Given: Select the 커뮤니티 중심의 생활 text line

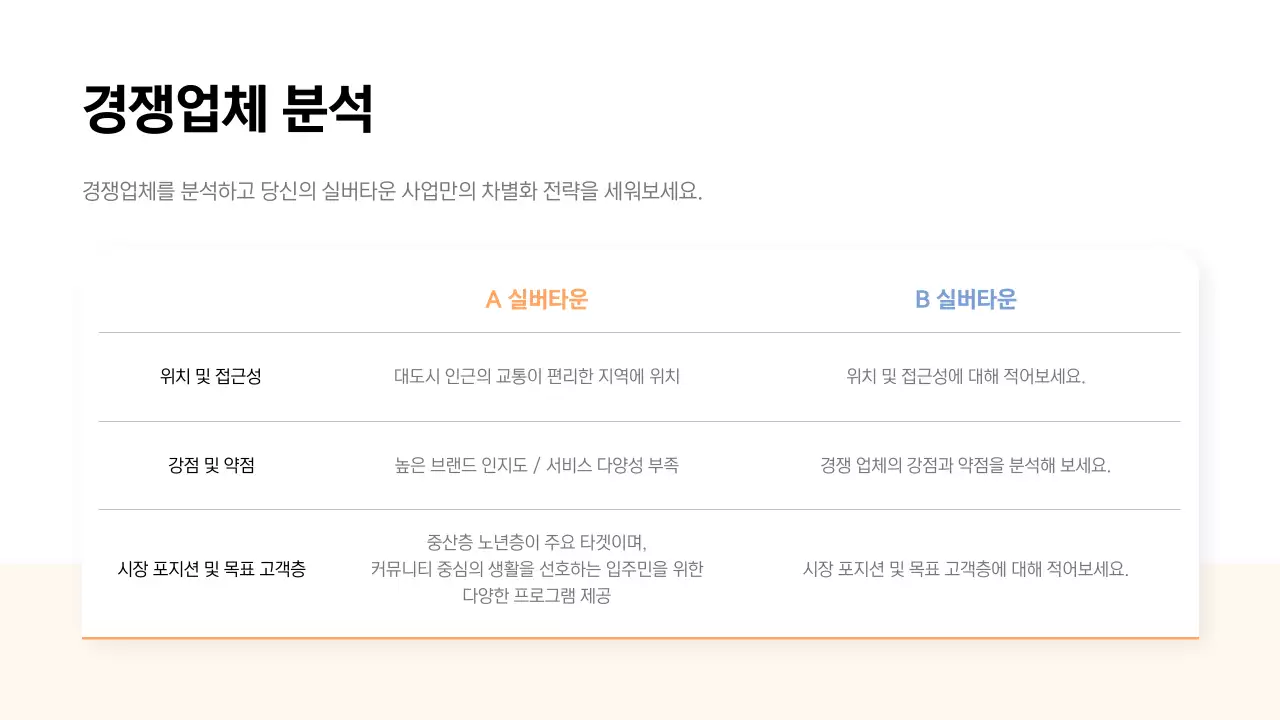Looking at the screenshot, I should [537, 569].
